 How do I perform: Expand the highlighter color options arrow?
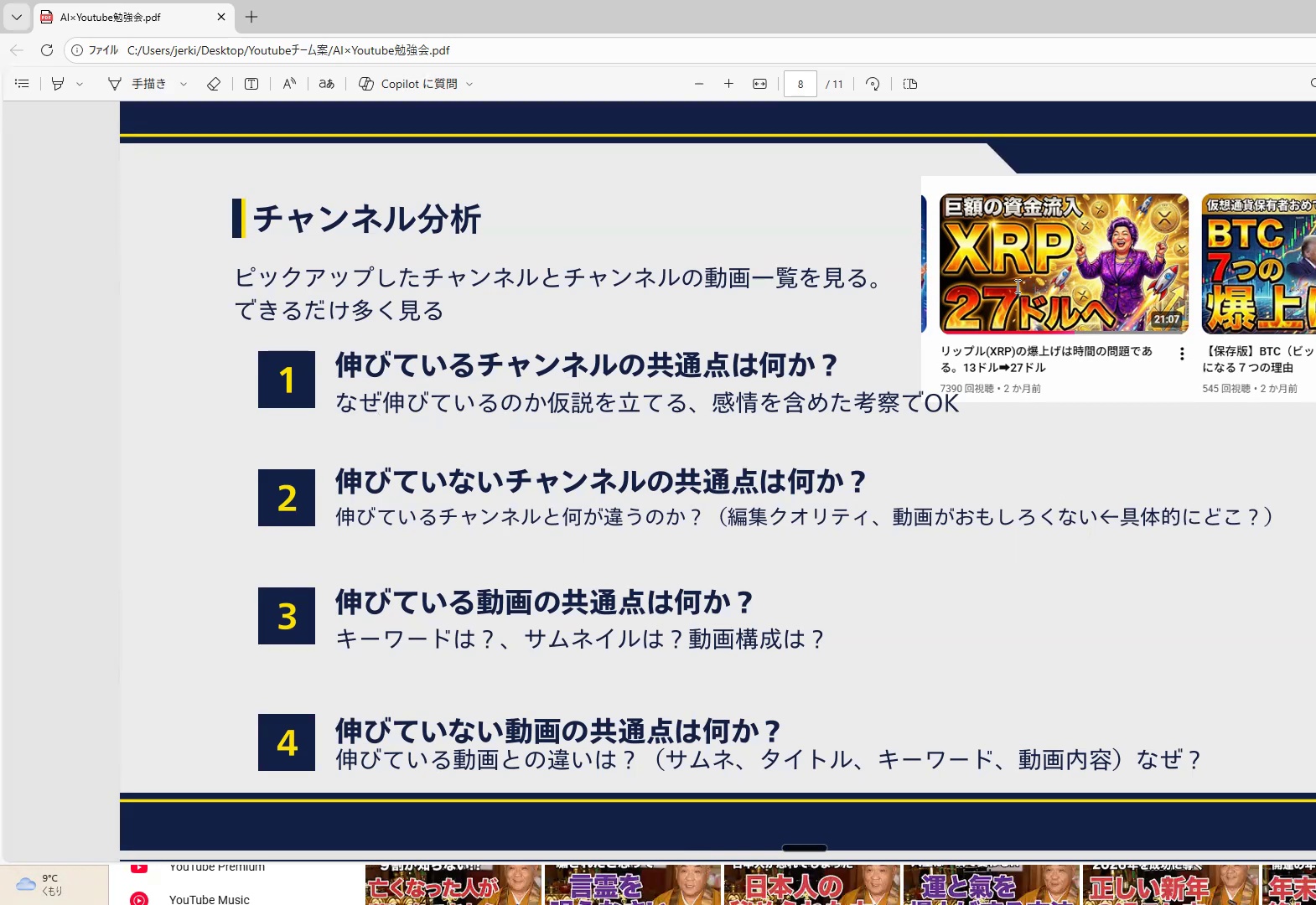(x=80, y=84)
